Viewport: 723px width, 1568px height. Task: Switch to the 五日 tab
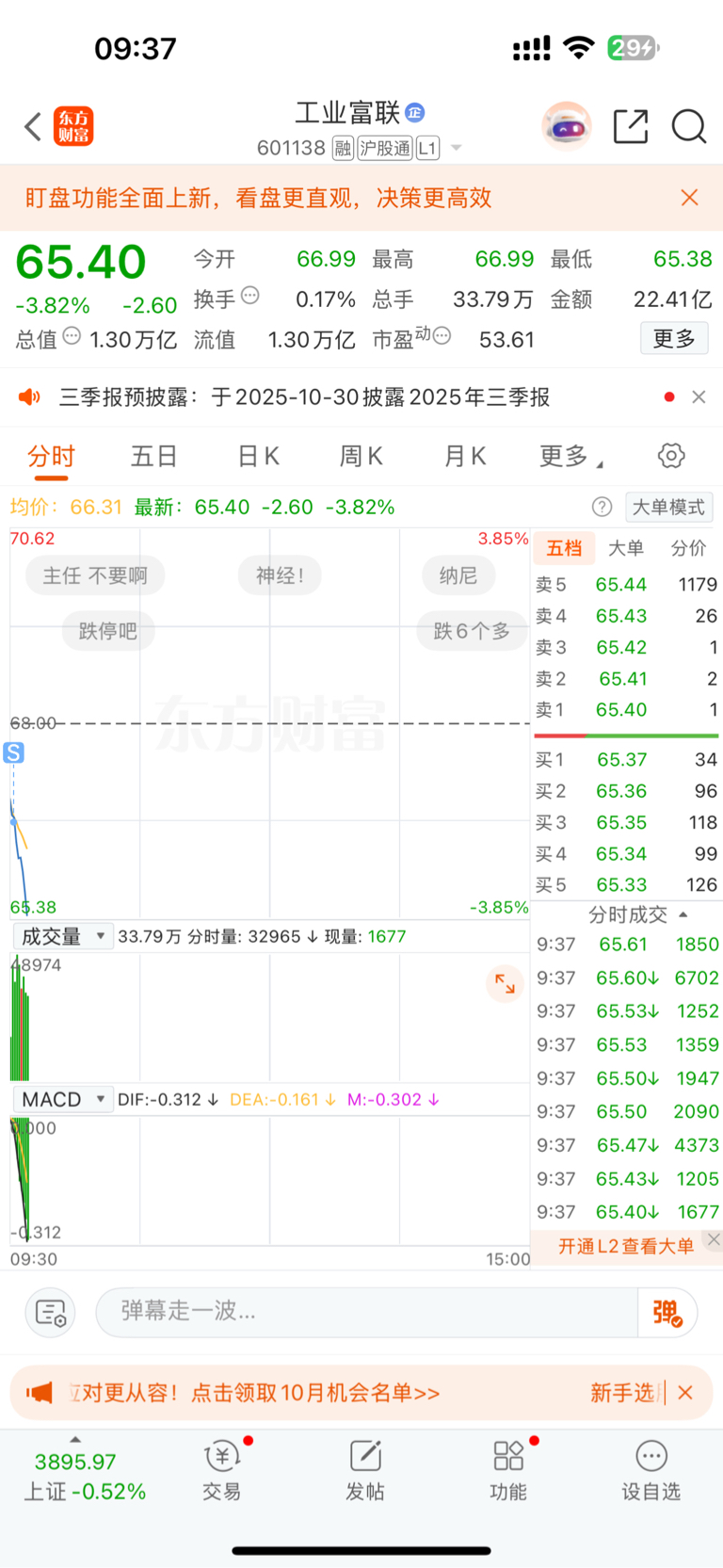pos(154,457)
